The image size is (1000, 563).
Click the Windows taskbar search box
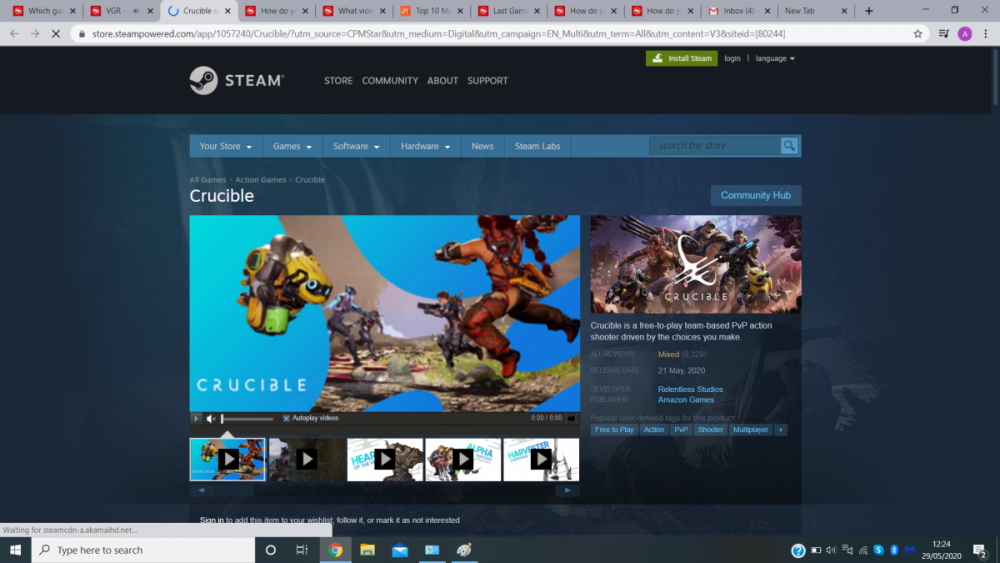[143, 550]
